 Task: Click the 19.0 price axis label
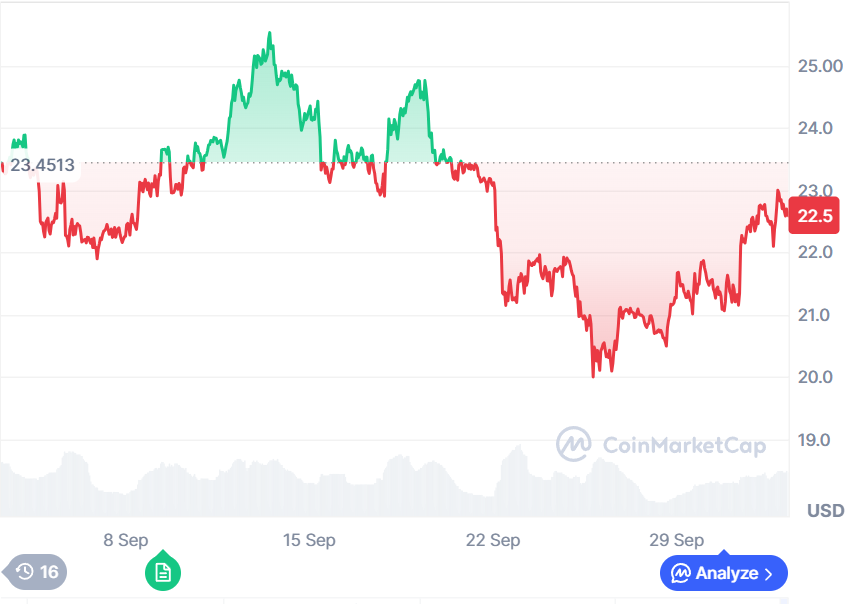pyautogui.click(x=814, y=440)
